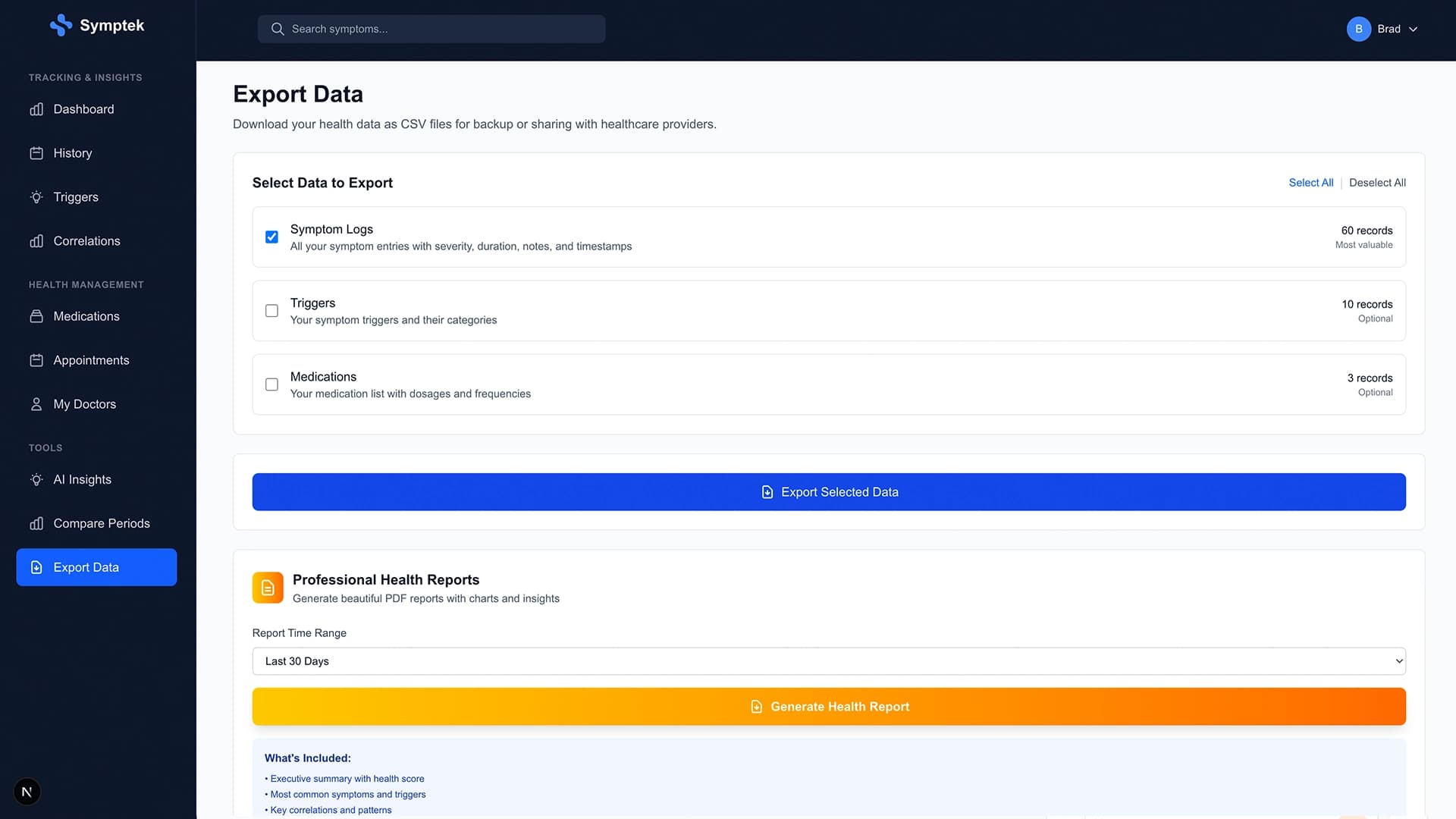This screenshot has width=1456, height=819.
Task: Open Correlations with its chart icon
Action: point(37,241)
